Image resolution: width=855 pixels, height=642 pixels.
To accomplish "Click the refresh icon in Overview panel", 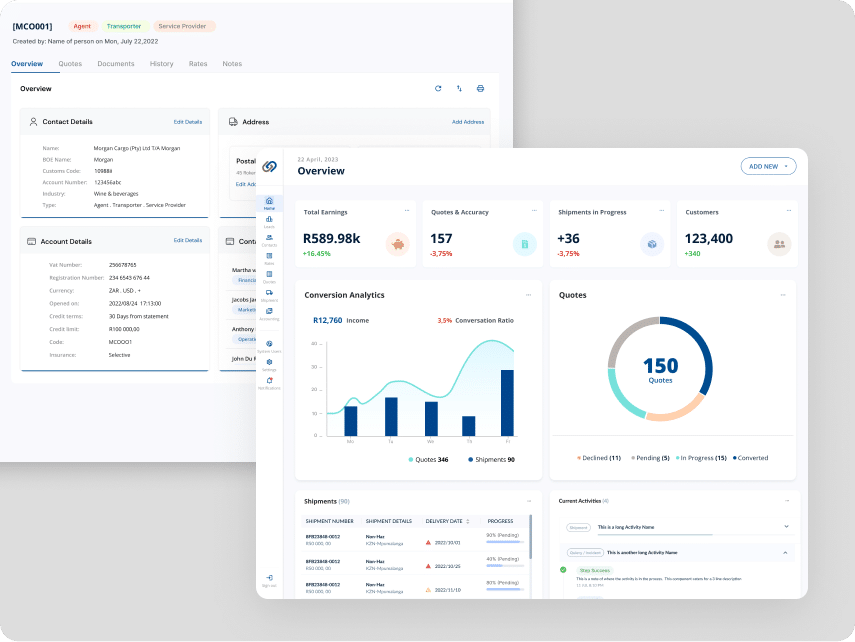I will coord(437,89).
